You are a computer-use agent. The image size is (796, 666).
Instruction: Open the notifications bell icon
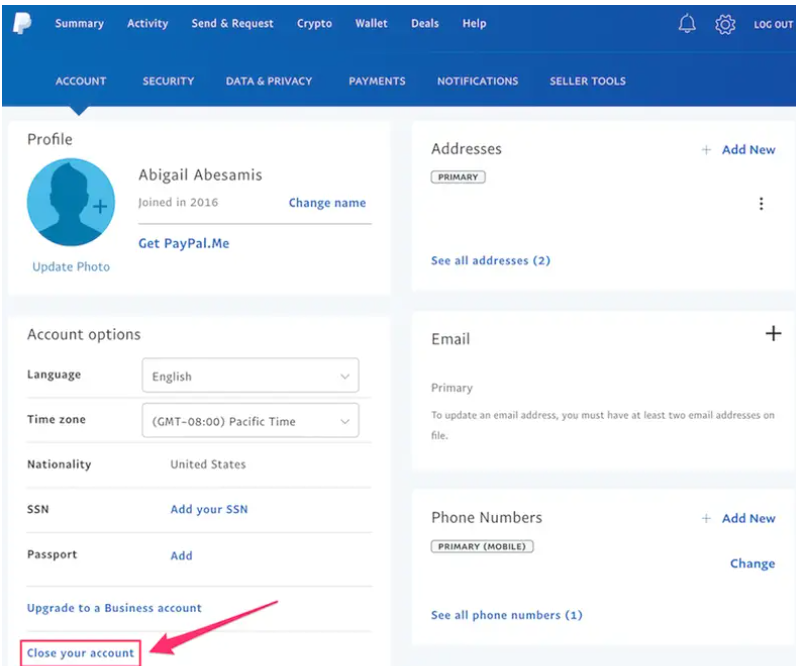pos(687,23)
